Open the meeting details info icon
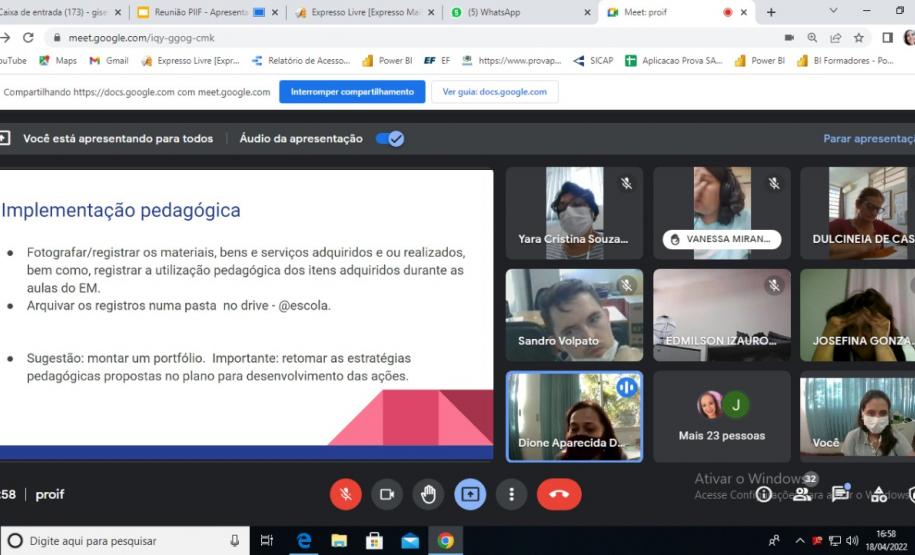This screenshot has width=915, height=555. [x=763, y=494]
